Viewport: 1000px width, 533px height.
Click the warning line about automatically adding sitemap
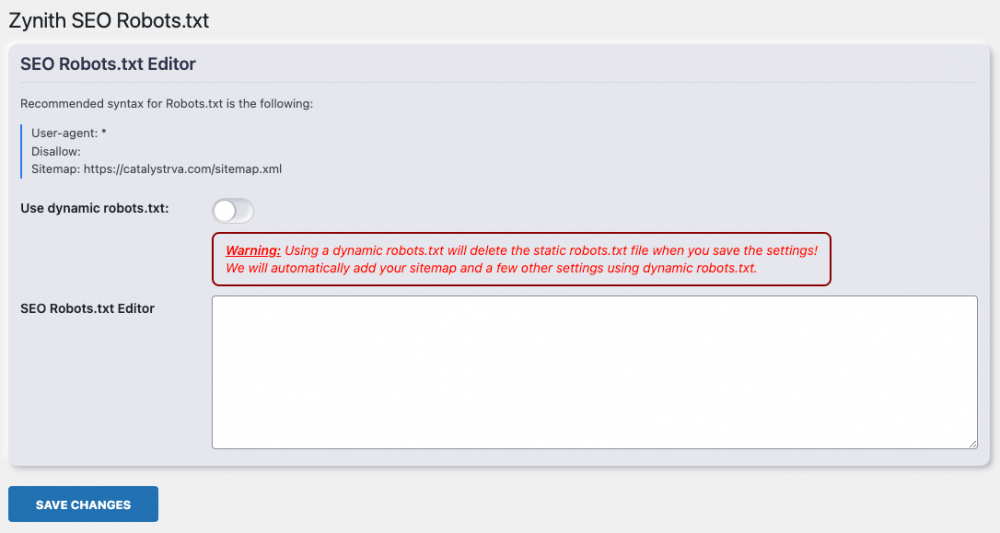[491, 268]
